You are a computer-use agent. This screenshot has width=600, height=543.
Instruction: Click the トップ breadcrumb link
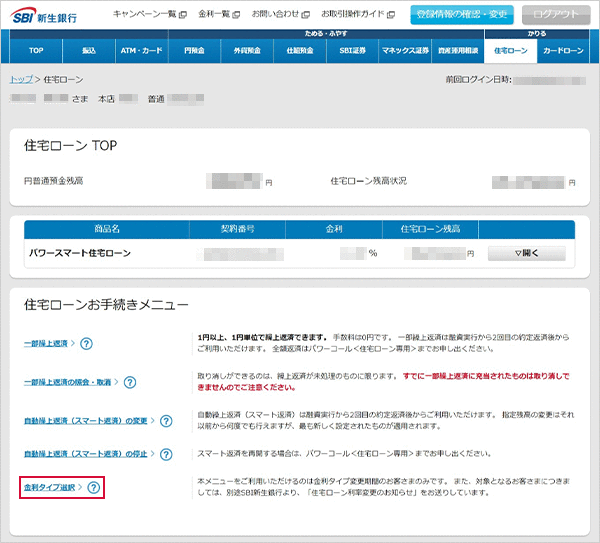(19, 78)
